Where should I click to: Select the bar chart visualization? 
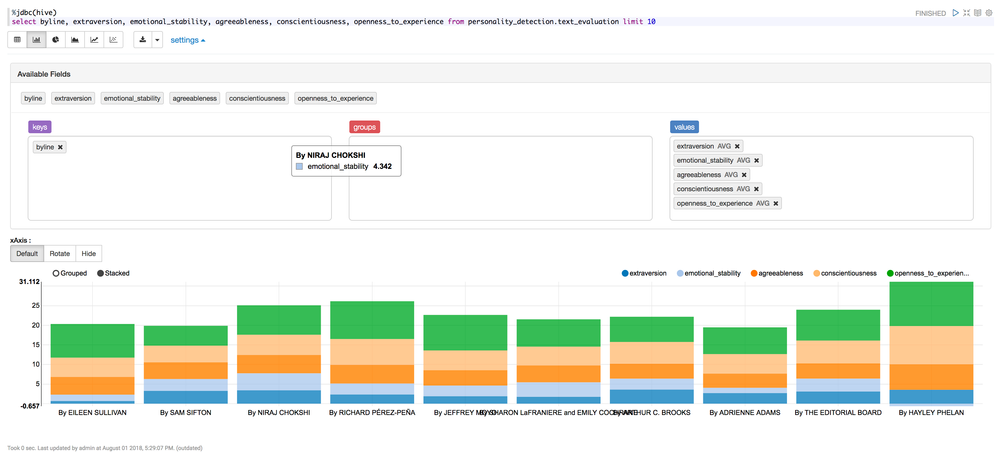tap(36, 40)
